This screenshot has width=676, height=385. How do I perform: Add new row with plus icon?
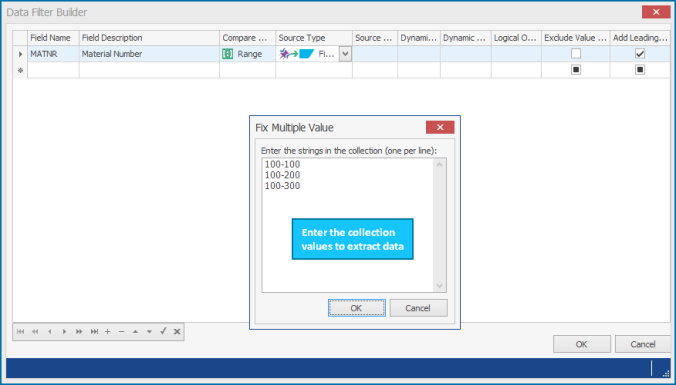(x=108, y=332)
